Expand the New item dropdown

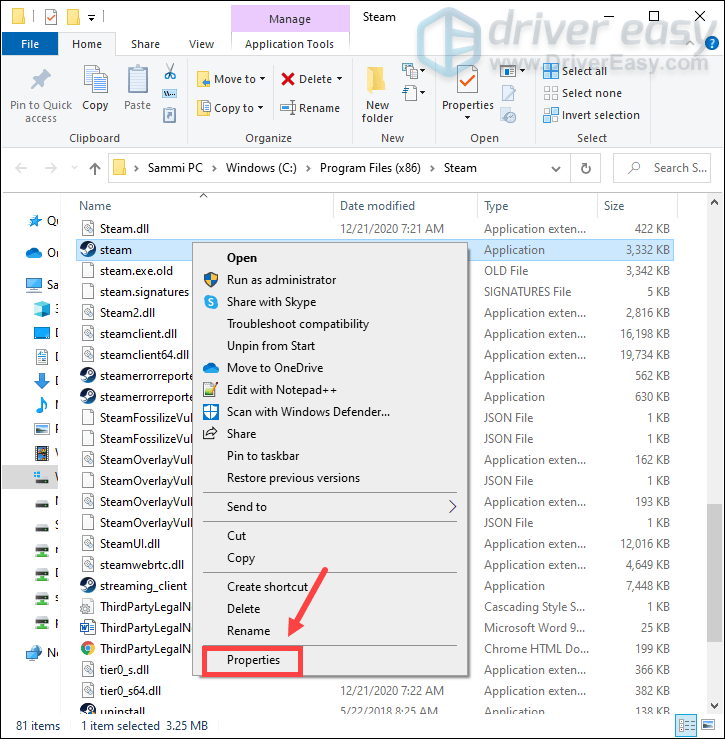(x=413, y=71)
